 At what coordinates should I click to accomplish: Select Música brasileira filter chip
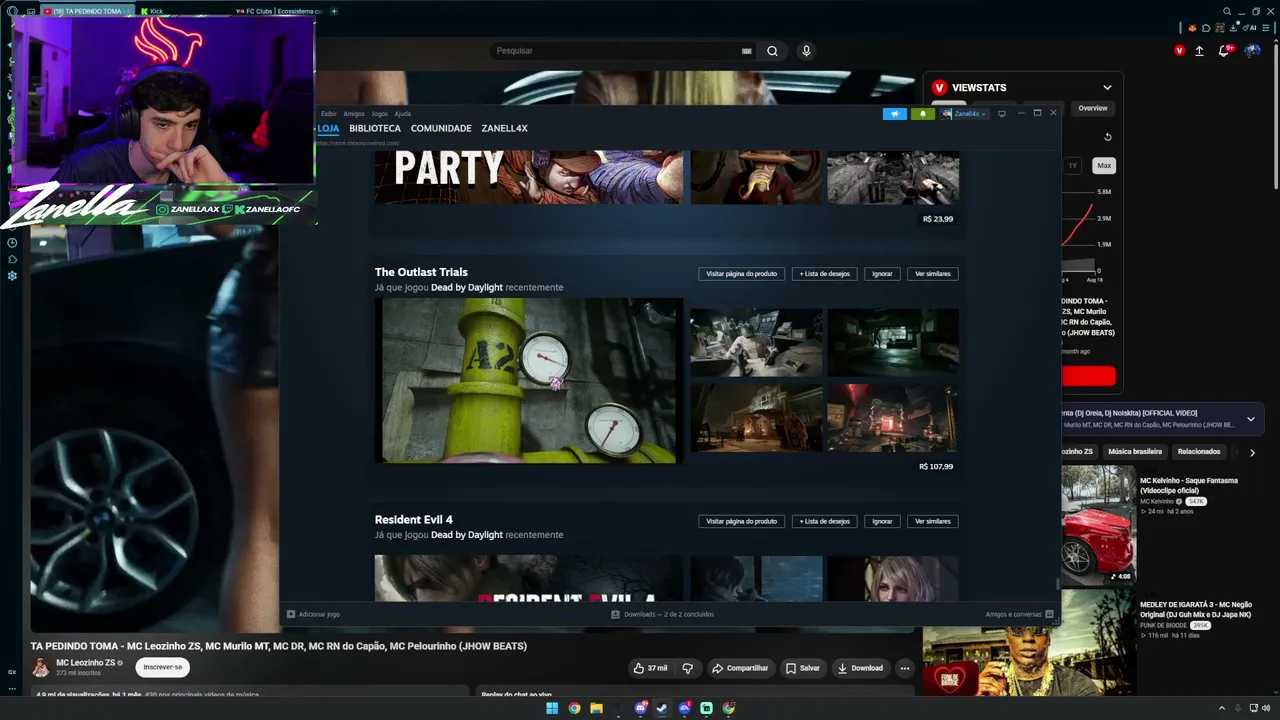[1134, 452]
